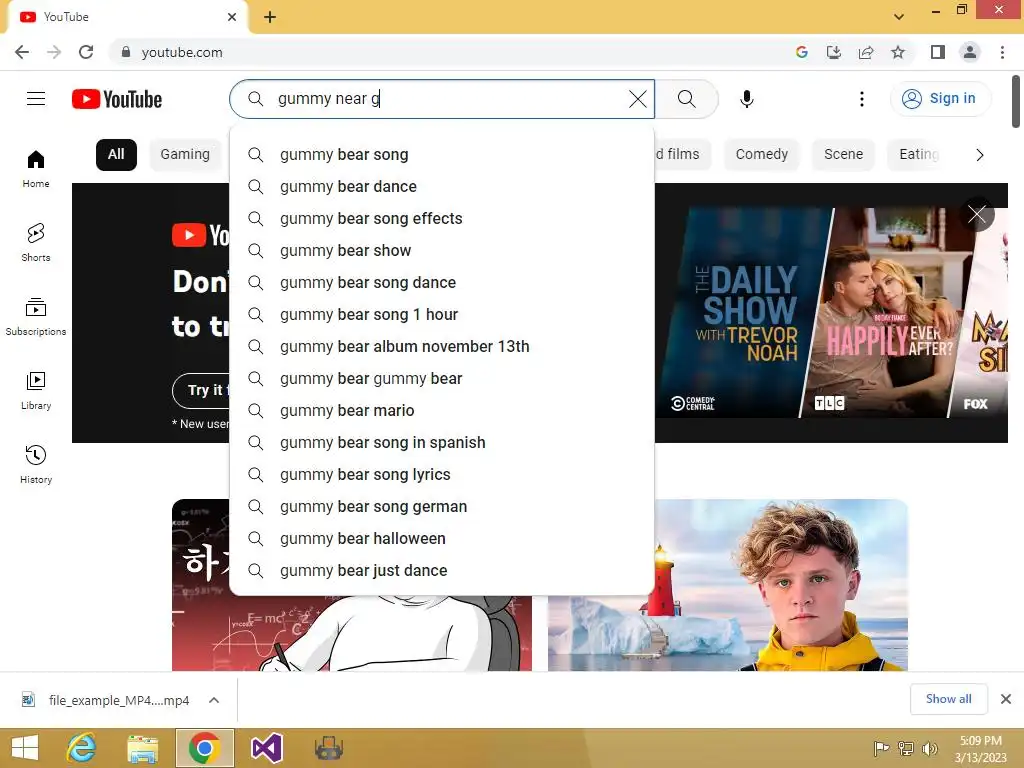1024x768 pixels.
Task: Open Chrome three-dot menu
Action: [x=1002, y=52]
